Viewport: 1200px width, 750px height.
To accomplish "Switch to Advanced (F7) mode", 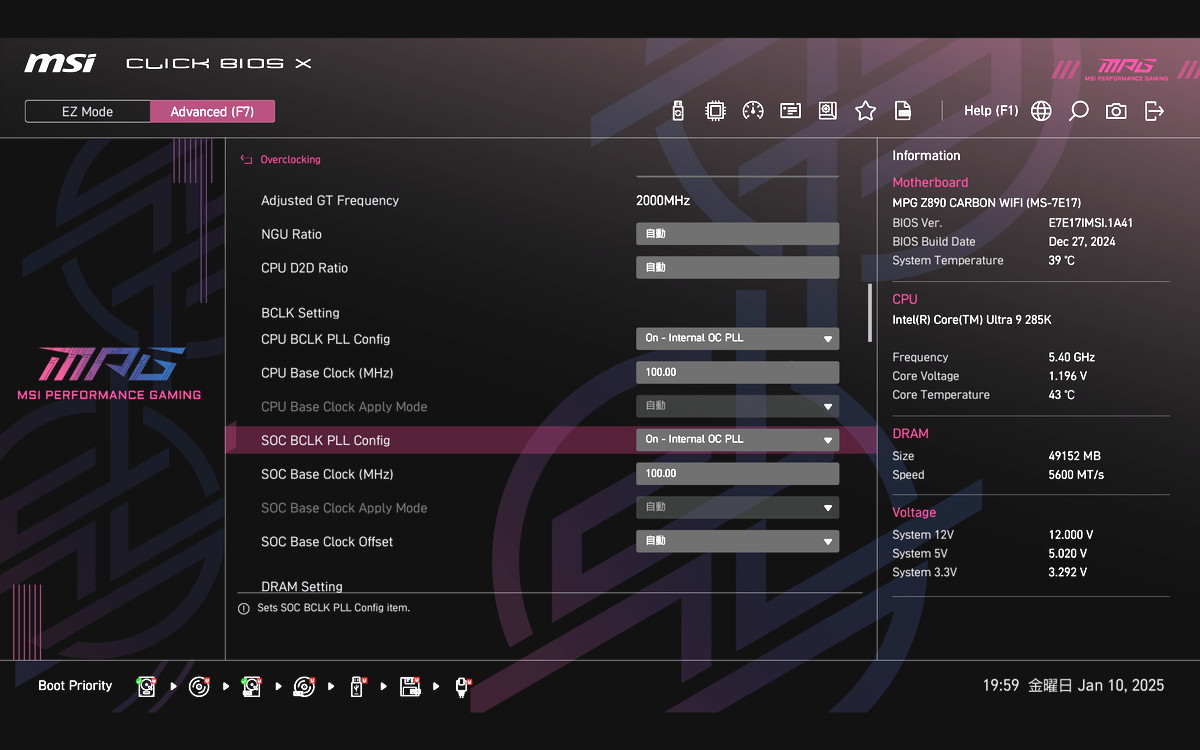I will click(x=212, y=112).
